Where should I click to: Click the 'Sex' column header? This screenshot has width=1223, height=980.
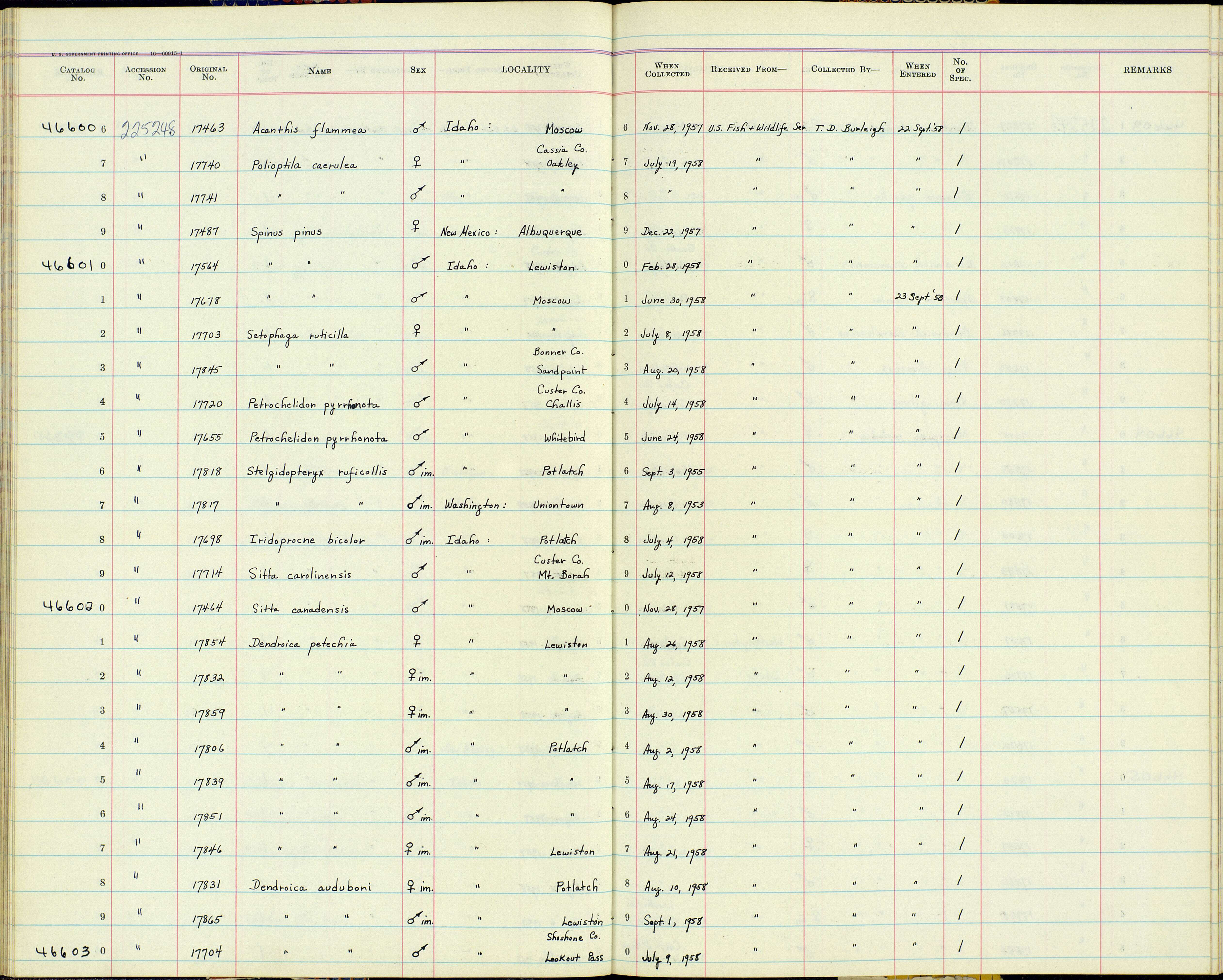tap(418, 70)
